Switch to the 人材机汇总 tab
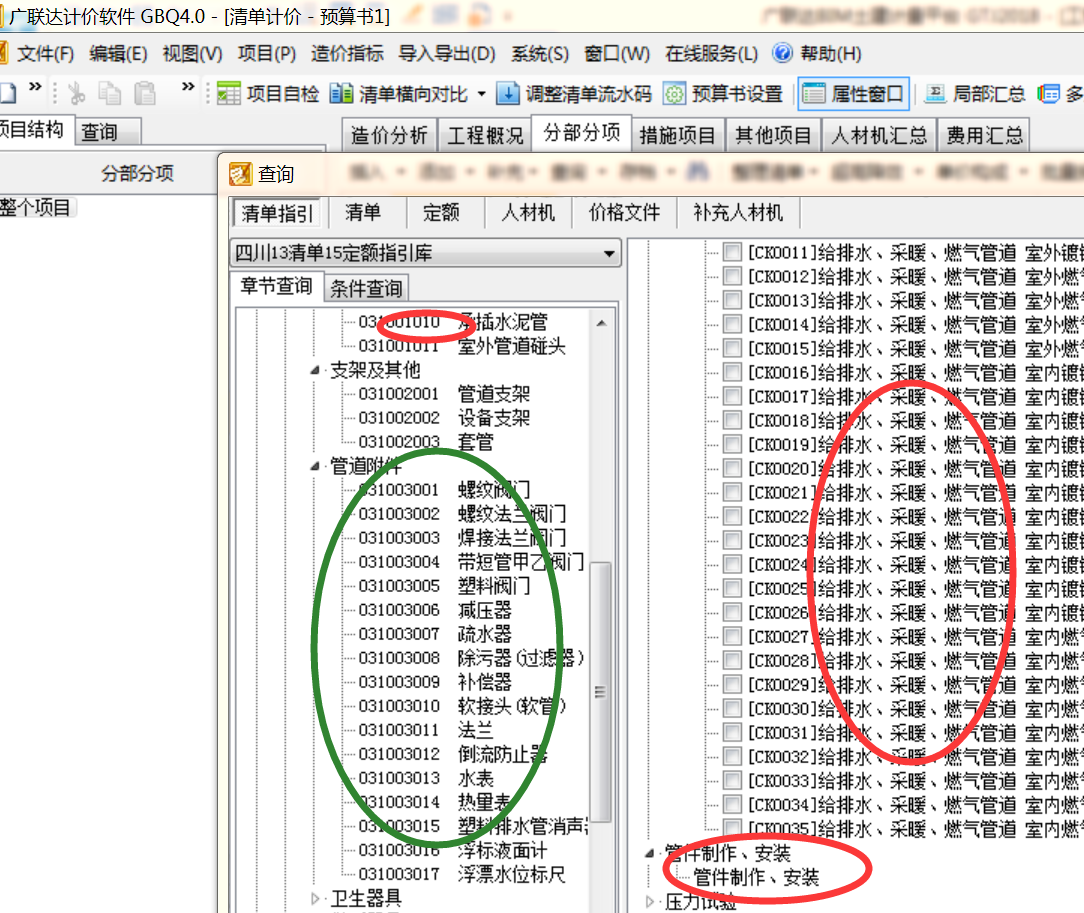1084x913 pixels. tap(879, 135)
